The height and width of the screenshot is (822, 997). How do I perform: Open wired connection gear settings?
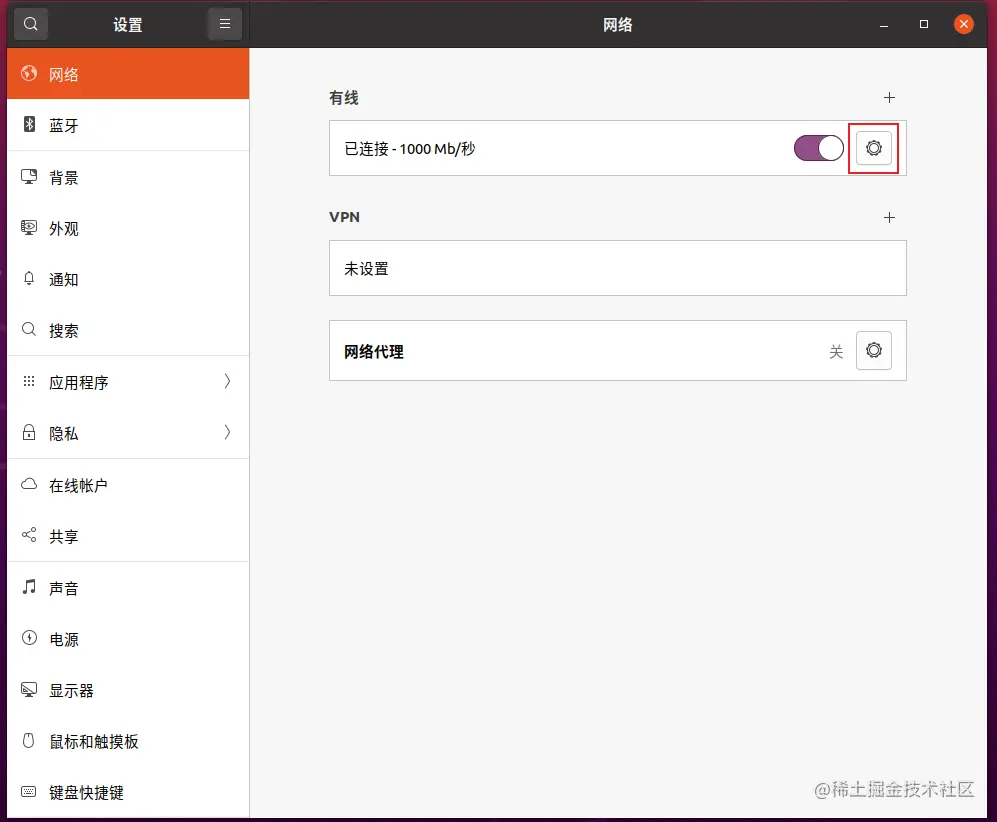[x=874, y=148]
